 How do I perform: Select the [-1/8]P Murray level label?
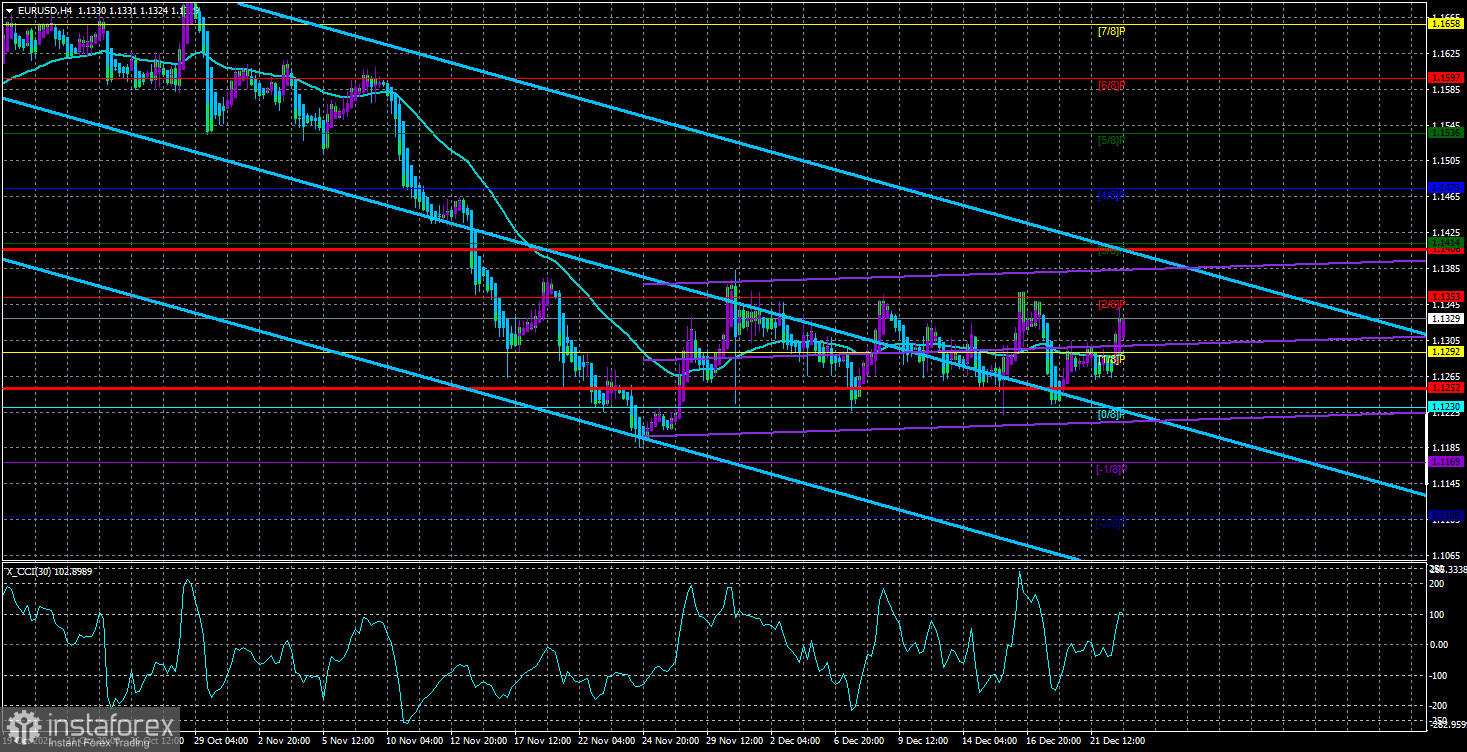click(x=1110, y=469)
